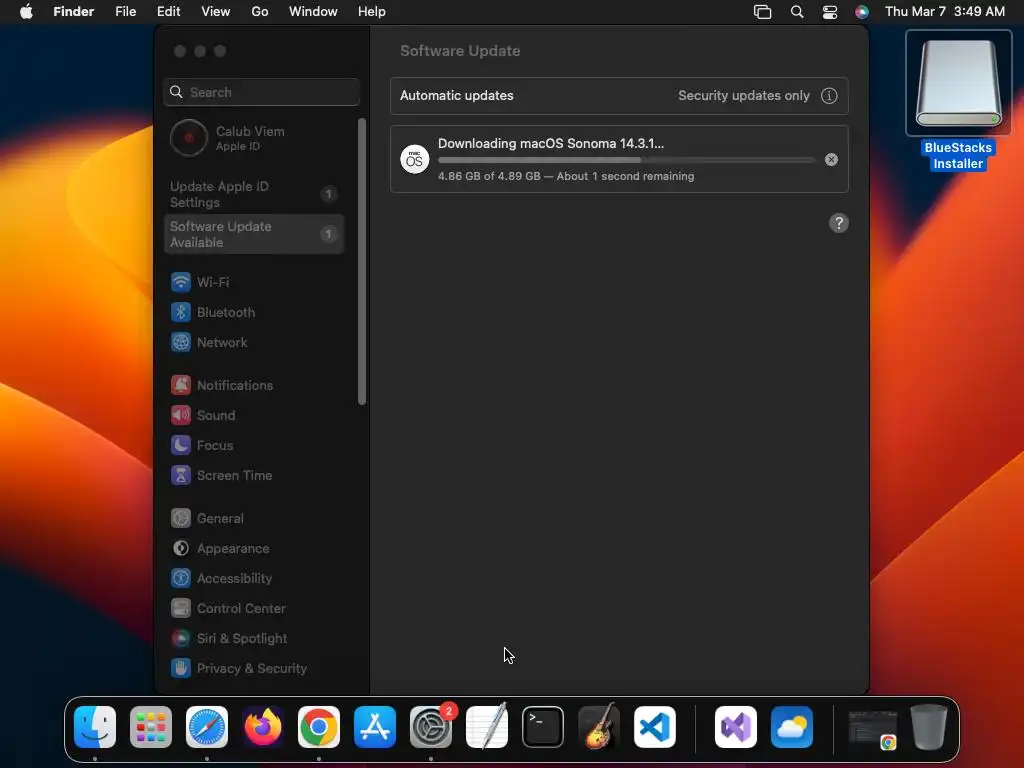This screenshot has height=768, width=1024.
Task: Launch GarageBand from the Dock
Action: (x=599, y=727)
